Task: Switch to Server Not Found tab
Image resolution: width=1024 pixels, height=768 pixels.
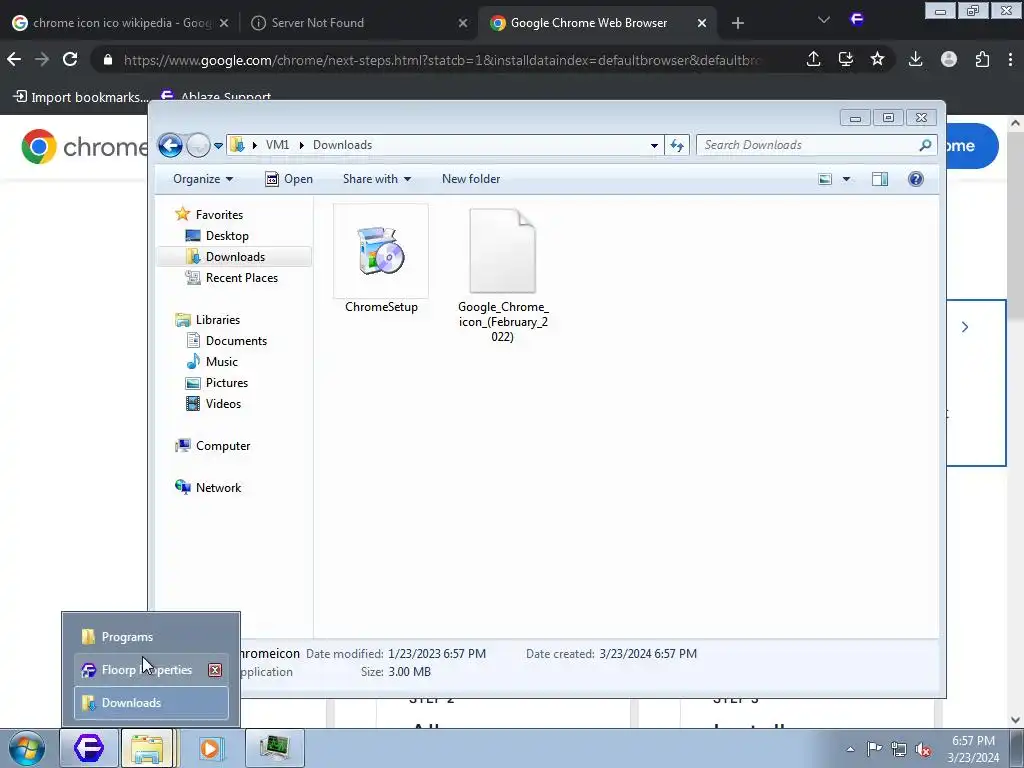Action: click(359, 23)
